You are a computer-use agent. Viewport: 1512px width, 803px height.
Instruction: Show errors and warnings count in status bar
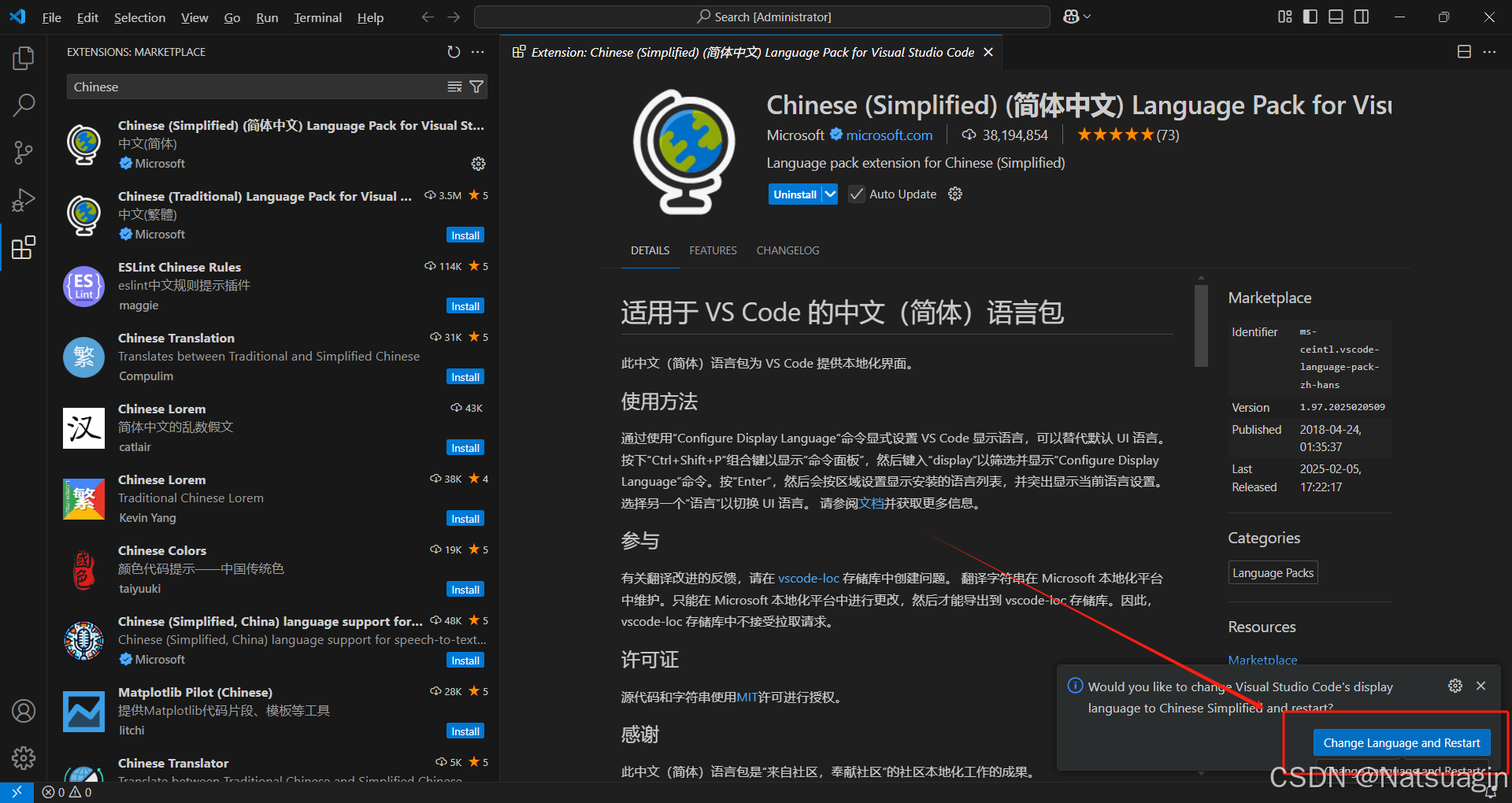pyautogui.click(x=67, y=792)
